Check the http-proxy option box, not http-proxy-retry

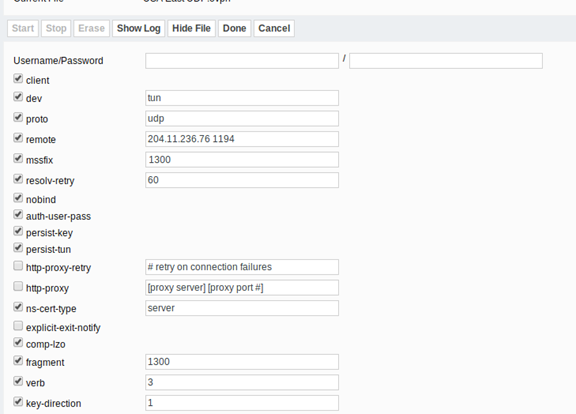coord(18,286)
